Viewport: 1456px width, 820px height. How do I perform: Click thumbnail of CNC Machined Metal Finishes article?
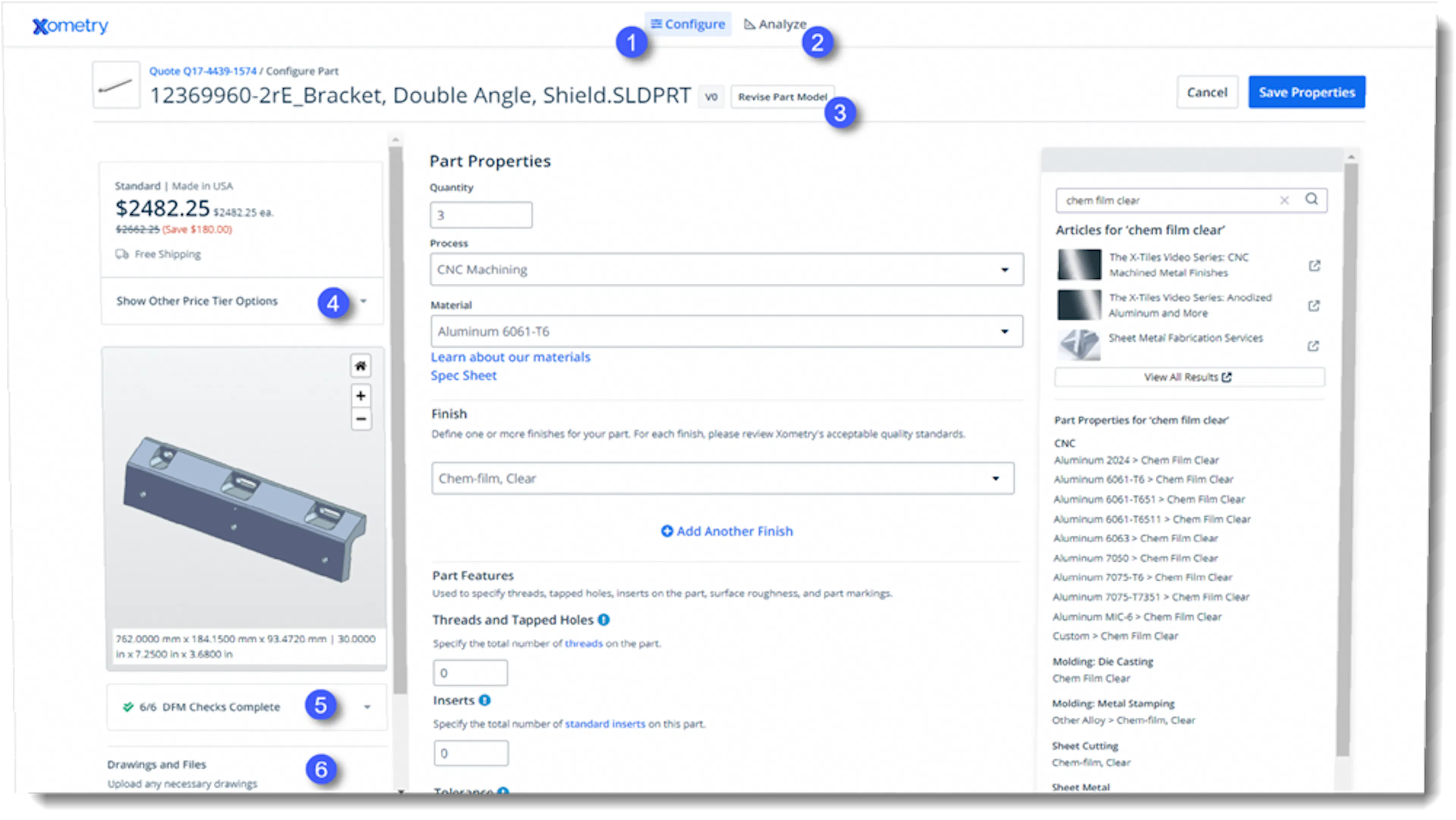[x=1079, y=264]
